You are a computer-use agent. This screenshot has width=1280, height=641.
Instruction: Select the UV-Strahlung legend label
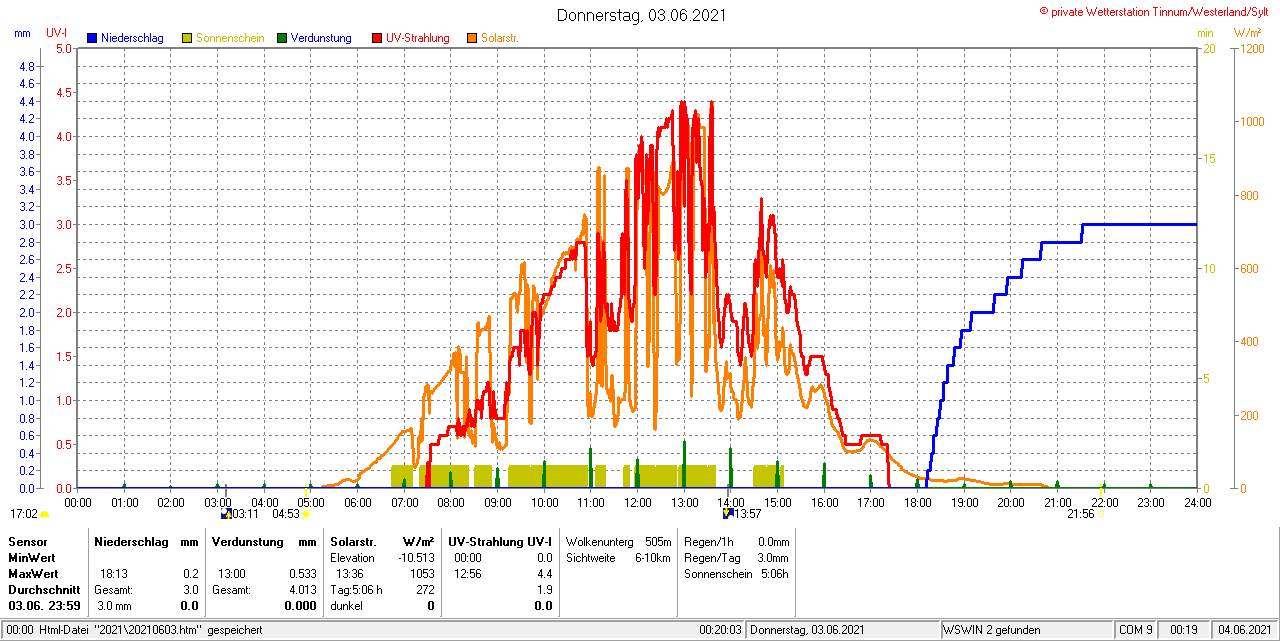pos(418,38)
